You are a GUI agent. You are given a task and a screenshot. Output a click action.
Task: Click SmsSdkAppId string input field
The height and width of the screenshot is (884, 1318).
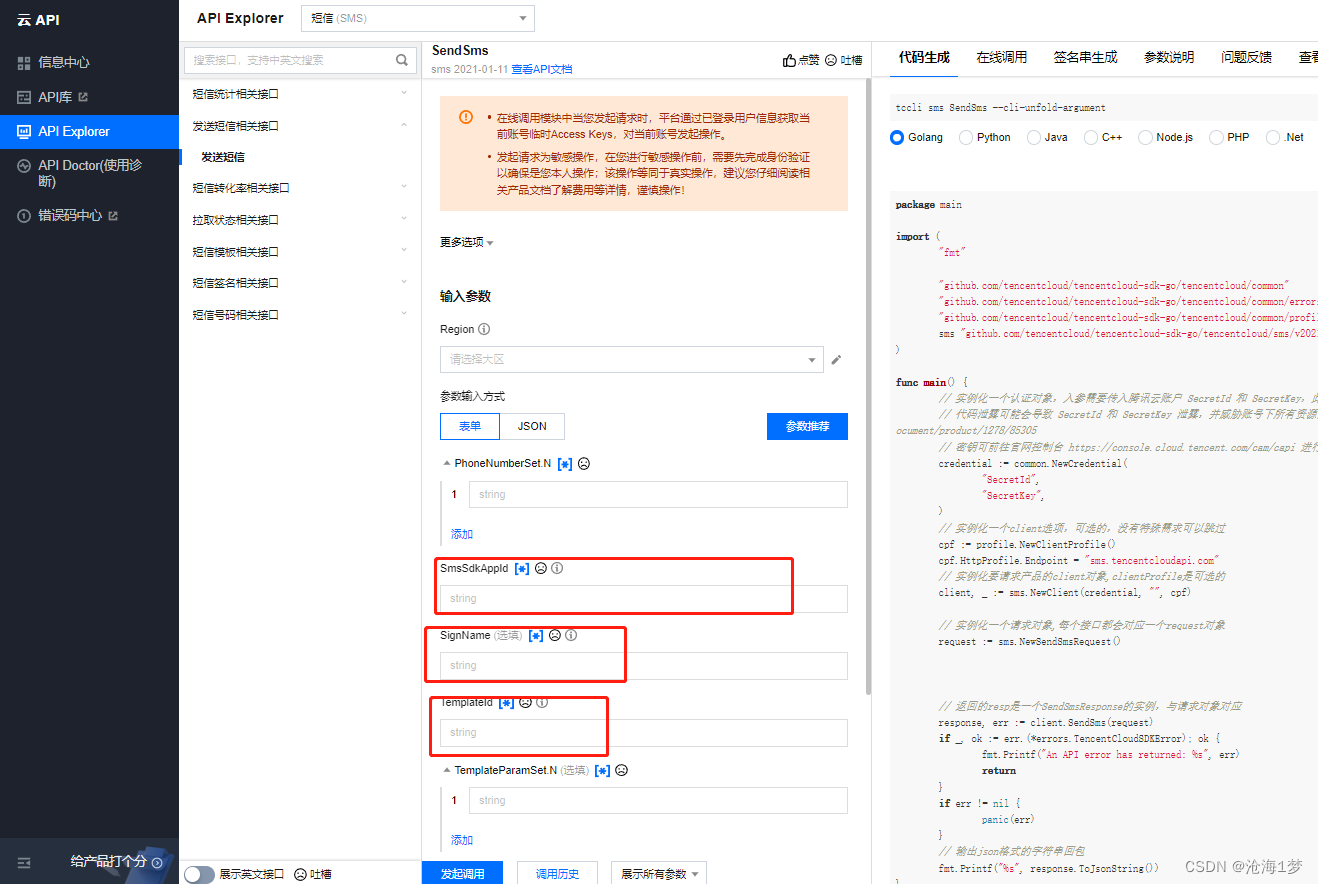click(644, 598)
